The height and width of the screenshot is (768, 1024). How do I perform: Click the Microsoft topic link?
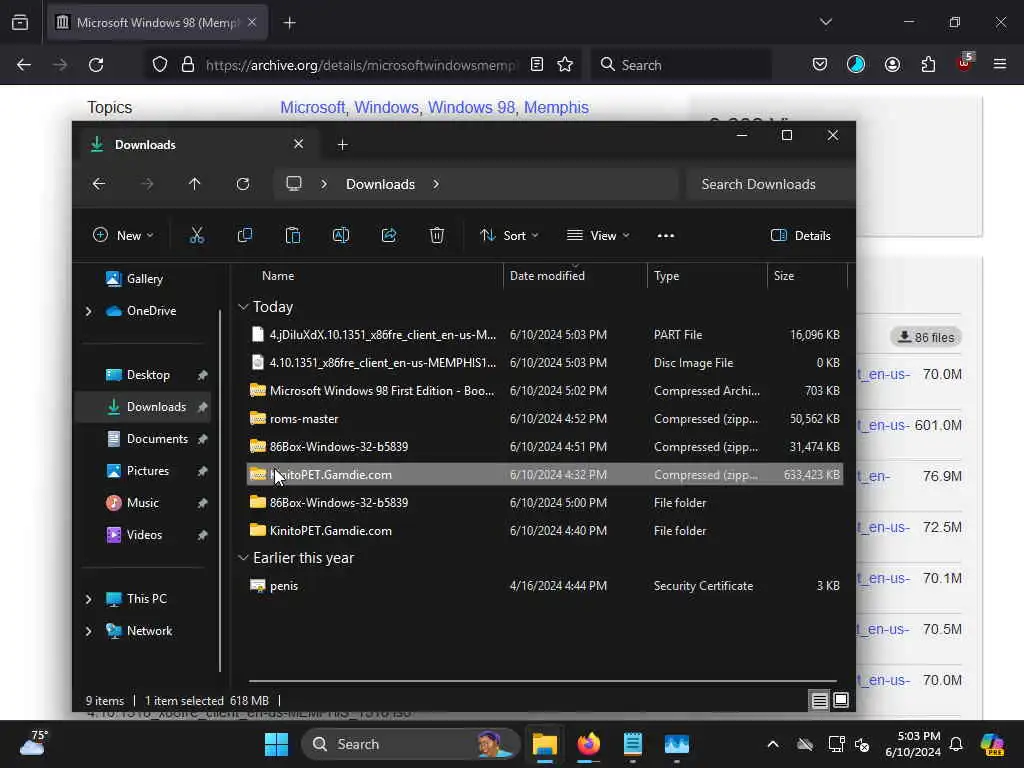[x=312, y=107]
